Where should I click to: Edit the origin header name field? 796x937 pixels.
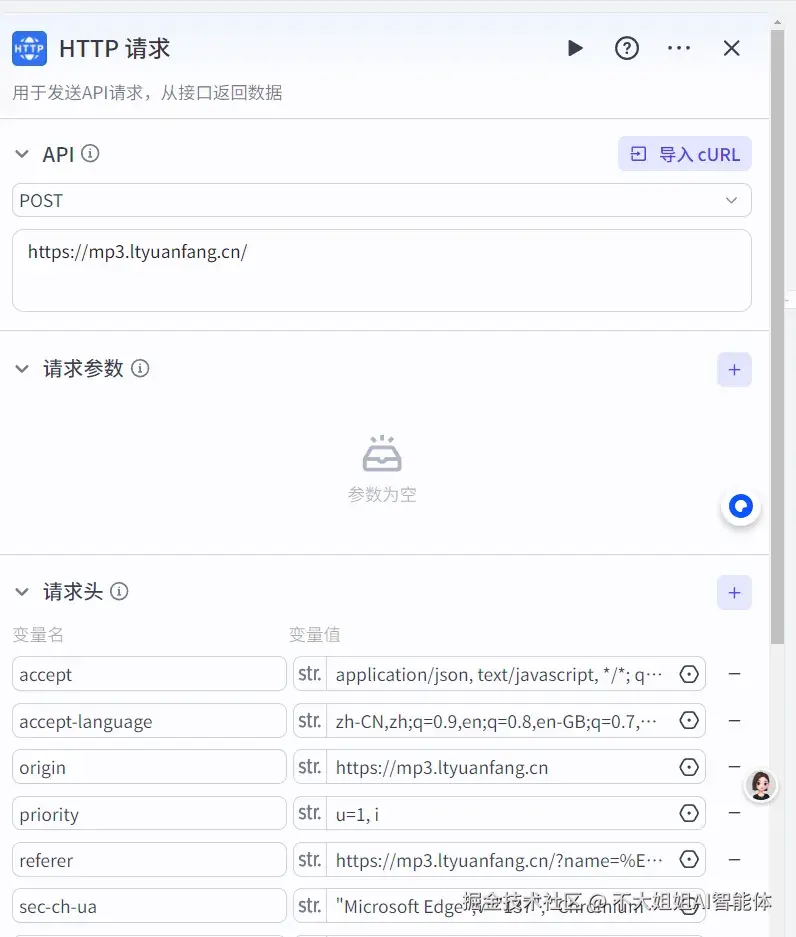(149, 767)
